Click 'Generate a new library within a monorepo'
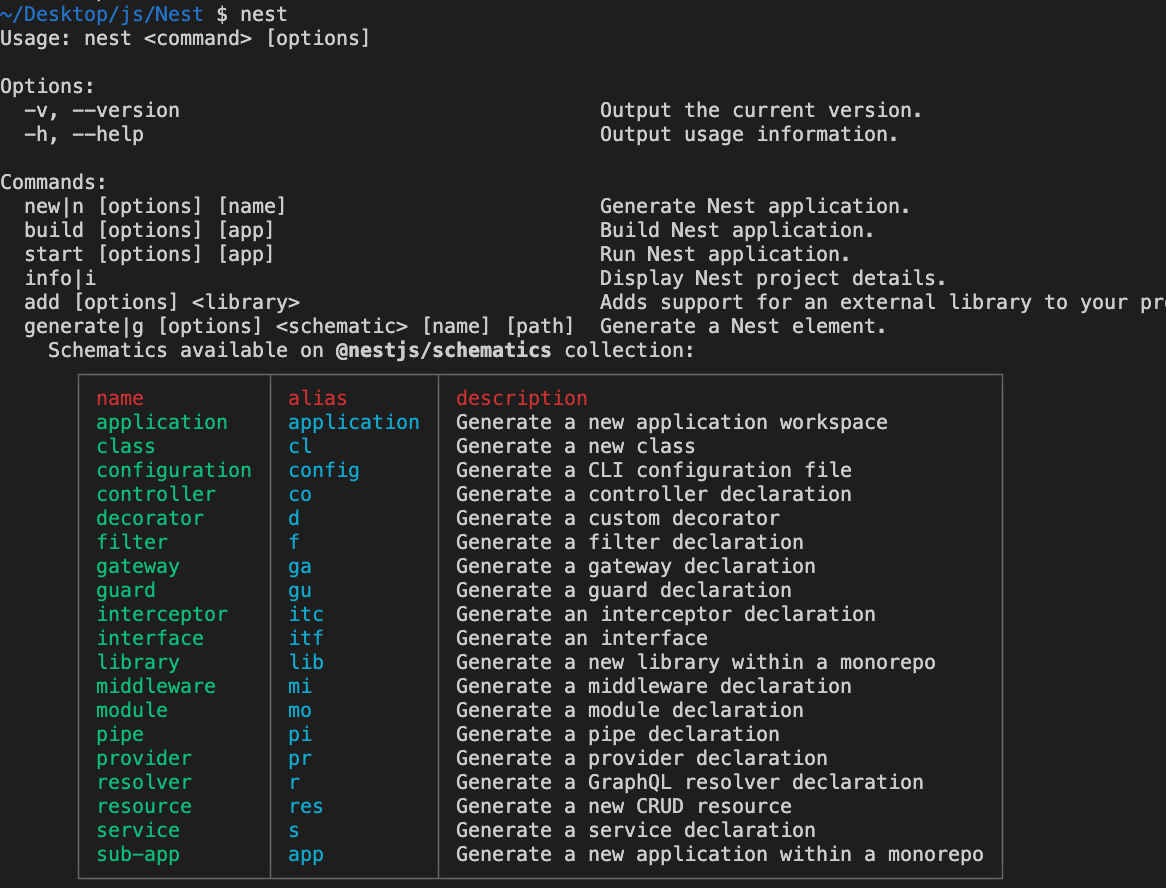 click(695, 662)
